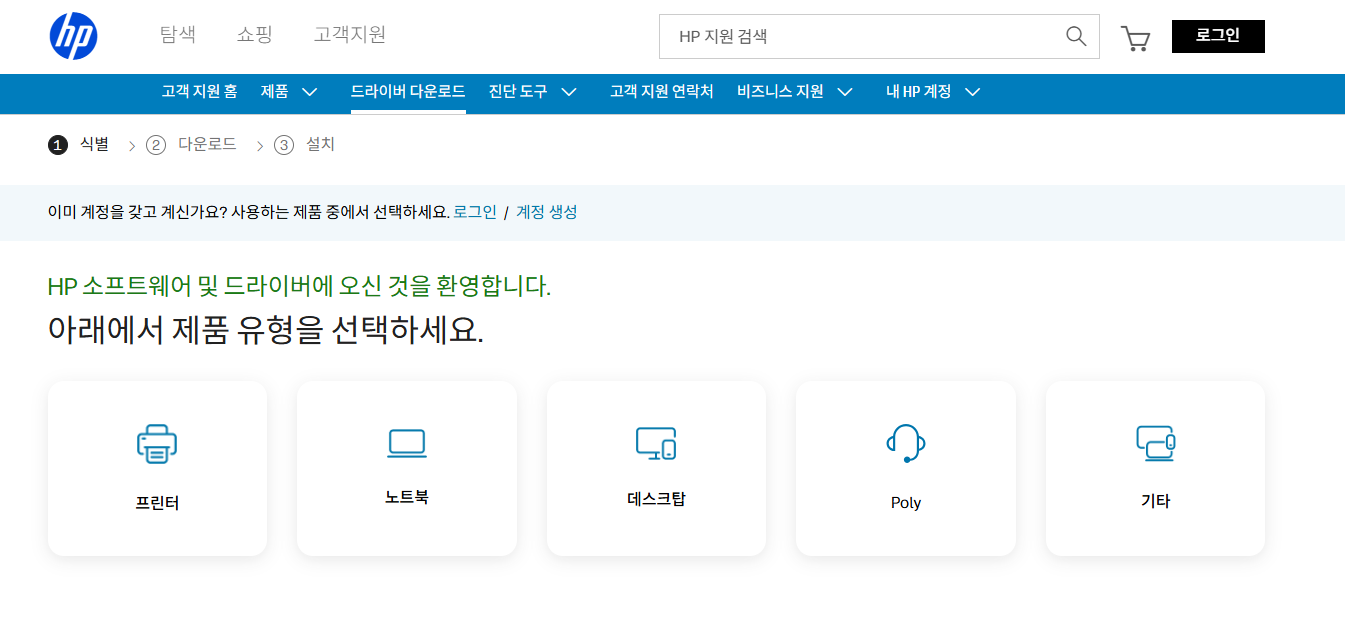Click step 1 식별 circle

[x=57, y=145]
